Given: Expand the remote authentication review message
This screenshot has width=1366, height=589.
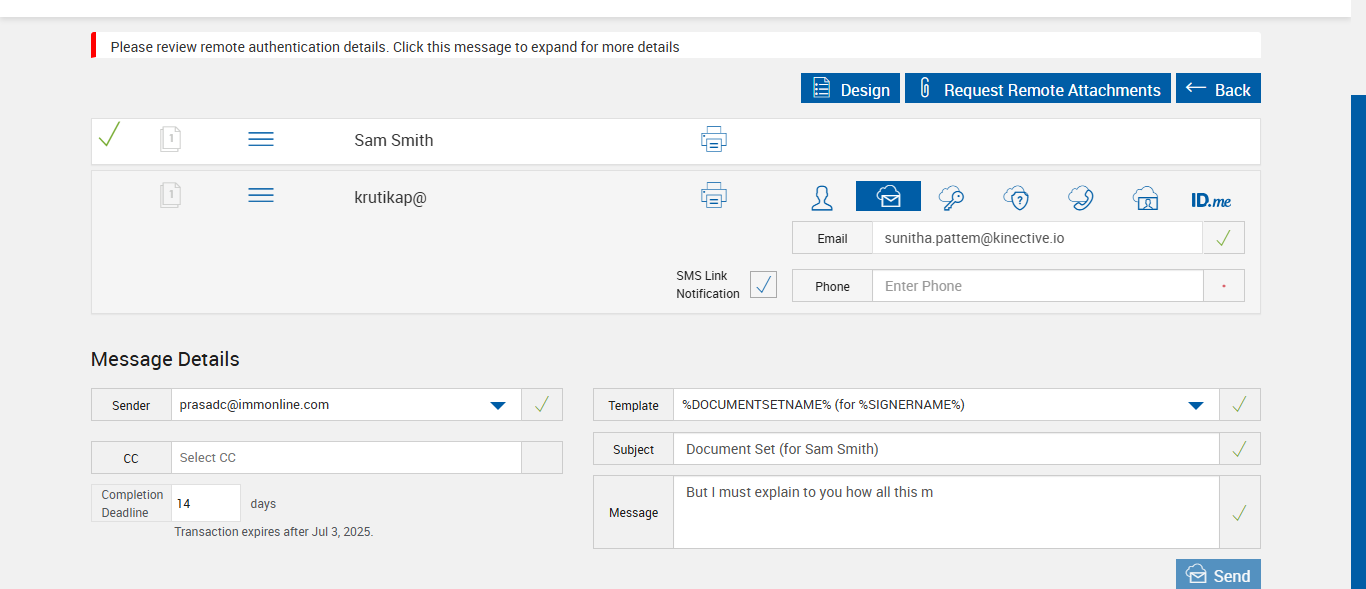Looking at the screenshot, I should (x=394, y=47).
